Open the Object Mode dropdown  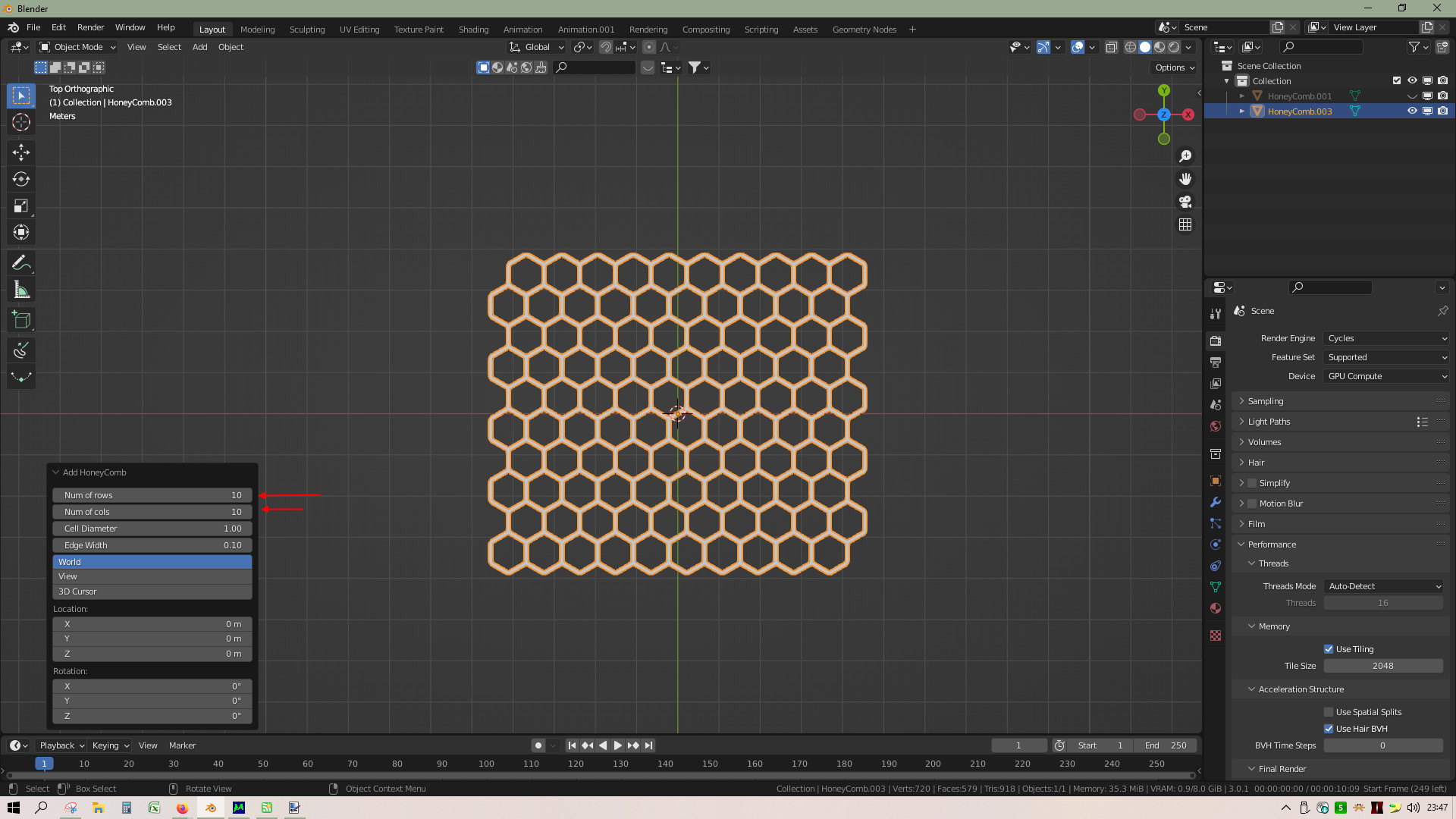[x=77, y=47]
